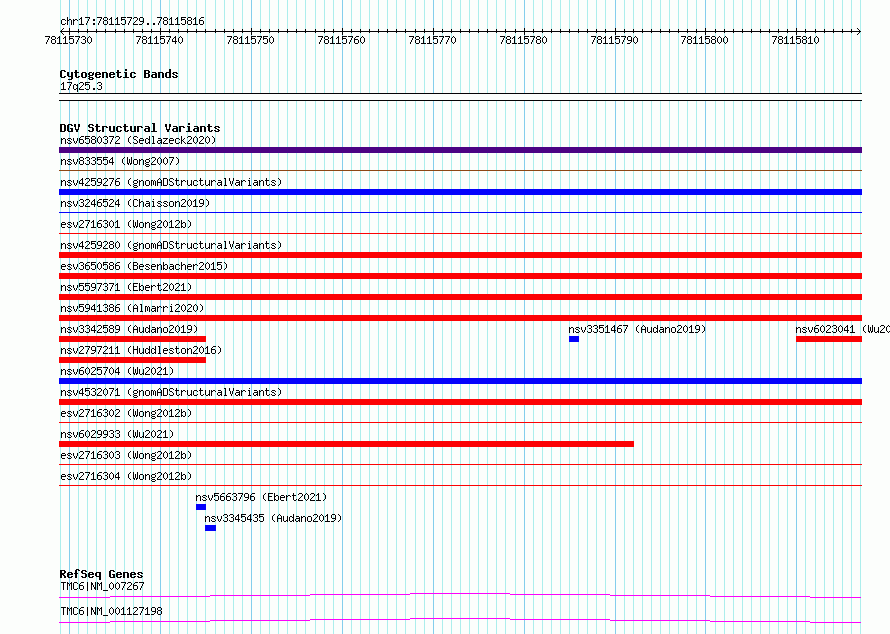Select the red bar under nsv6023041

click(x=829, y=339)
